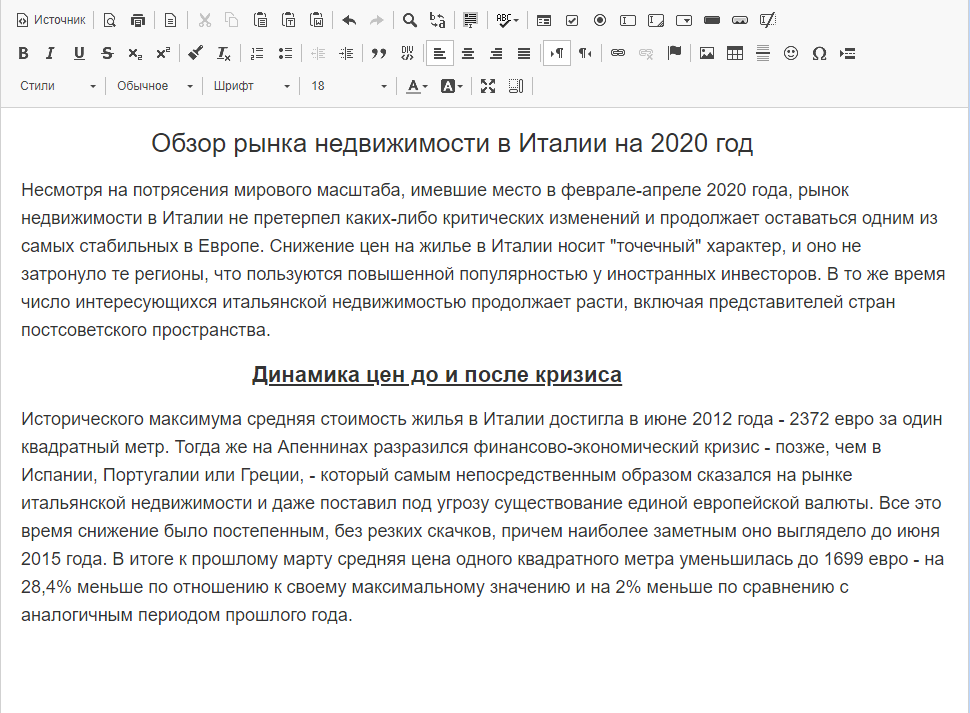Justify the text to full width
This screenshot has height=713, width=970.
[524, 53]
